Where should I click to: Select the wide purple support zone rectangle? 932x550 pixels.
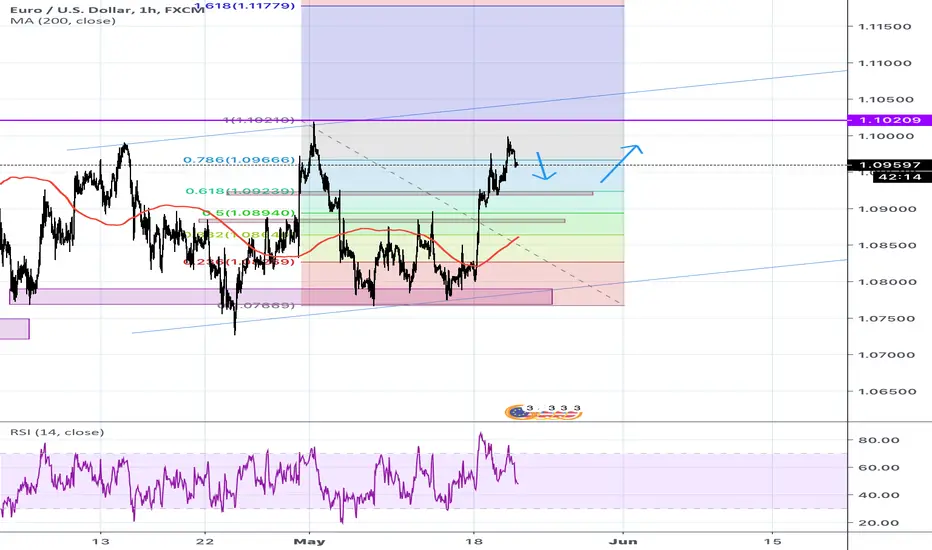click(281, 297)
